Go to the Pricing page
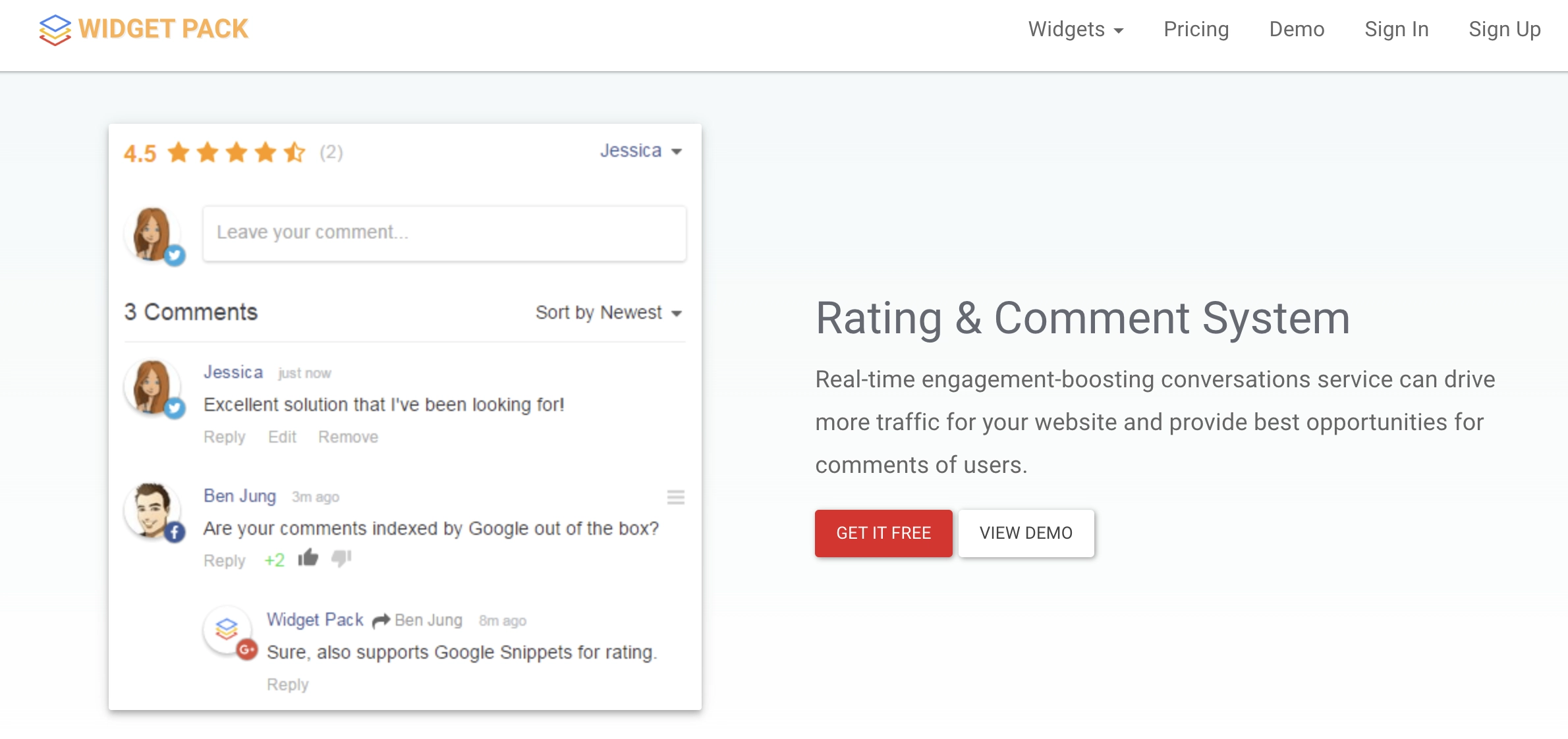This screenshot has width=1568, height=739. [x=1196, y=30]
